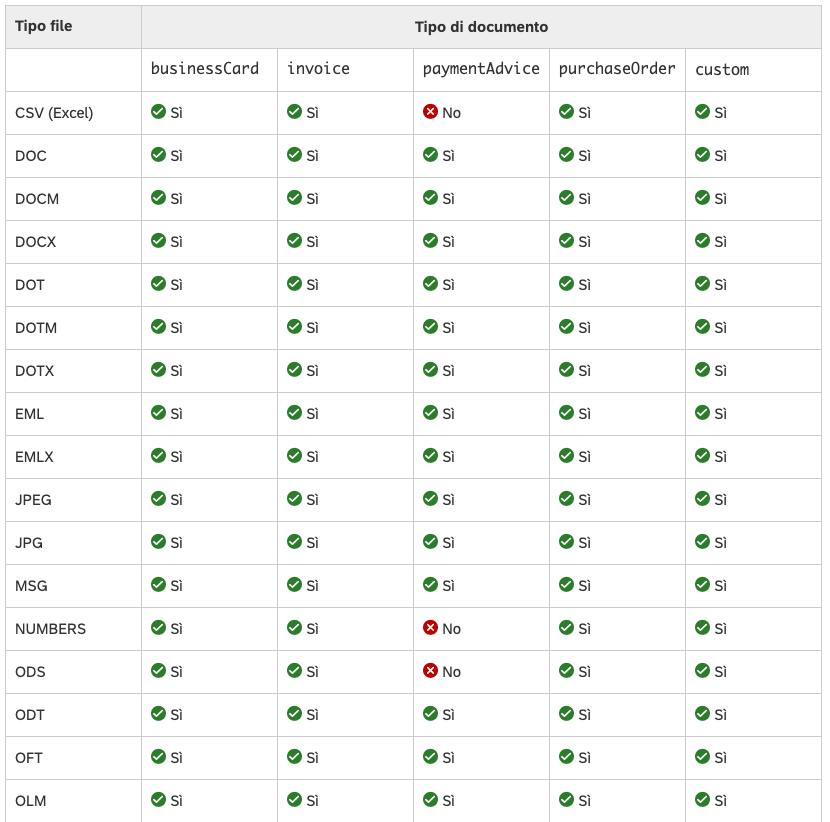Click red No icon in NUMBERS paymentAdvice cell
The image size is (830, 822).
(430, 628)
